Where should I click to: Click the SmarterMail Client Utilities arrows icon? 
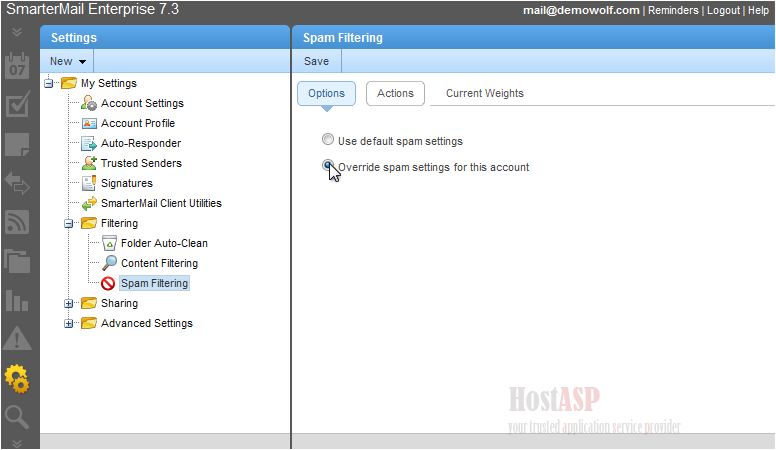89,203
